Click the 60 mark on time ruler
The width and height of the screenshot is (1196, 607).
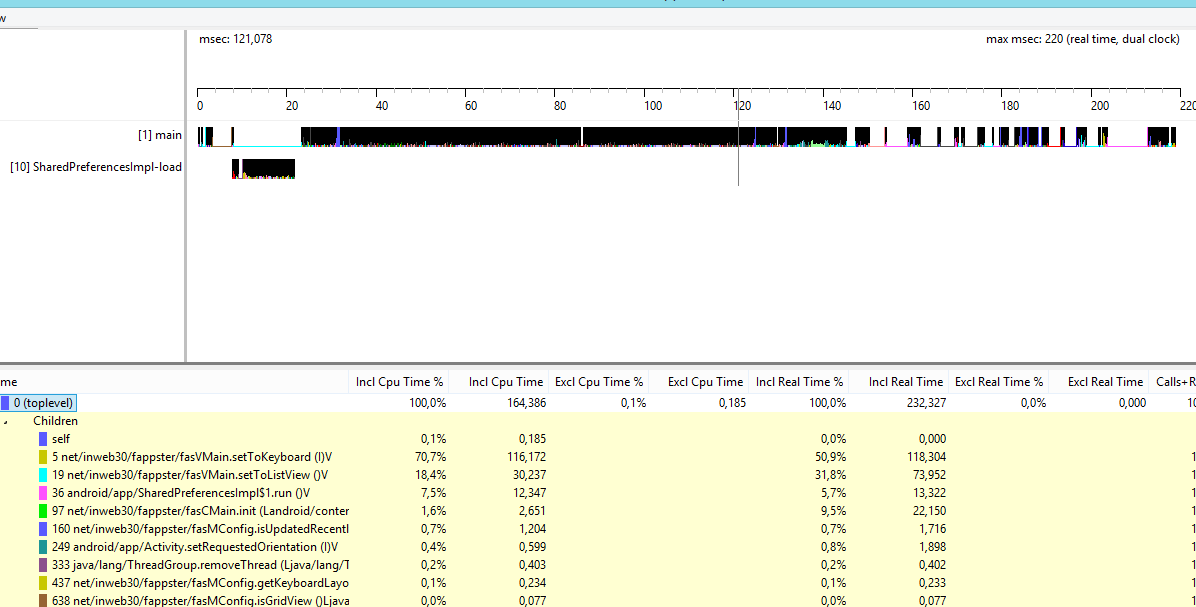[x=471, y=106]
